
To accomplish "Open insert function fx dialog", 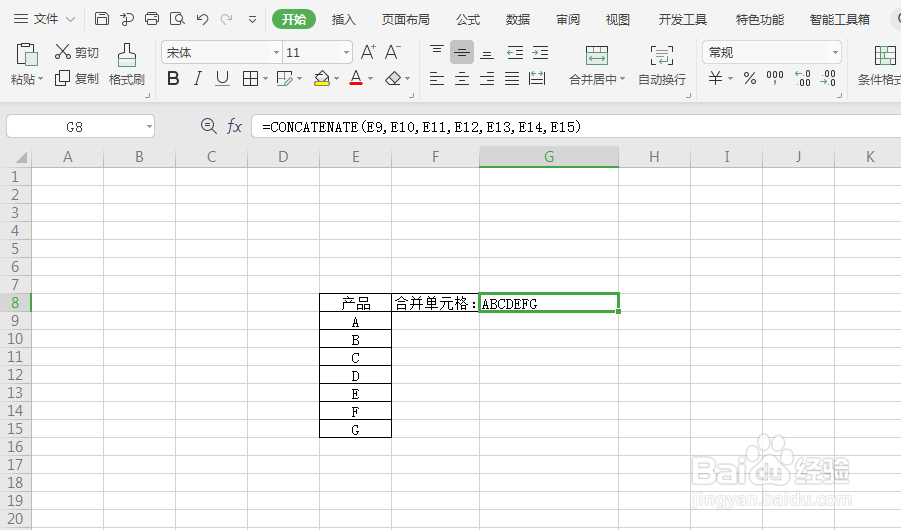I will pyautogui.click(x=234, y=126).
